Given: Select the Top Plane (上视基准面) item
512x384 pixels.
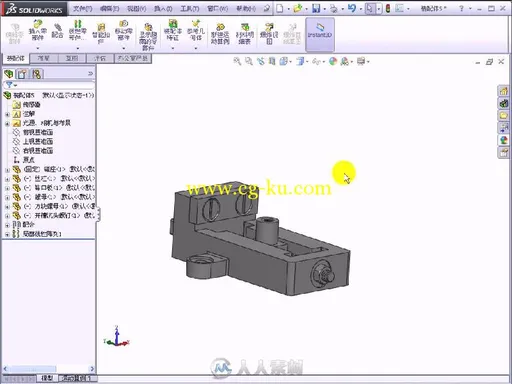Looking at the screenshot, I should (33, 141).
